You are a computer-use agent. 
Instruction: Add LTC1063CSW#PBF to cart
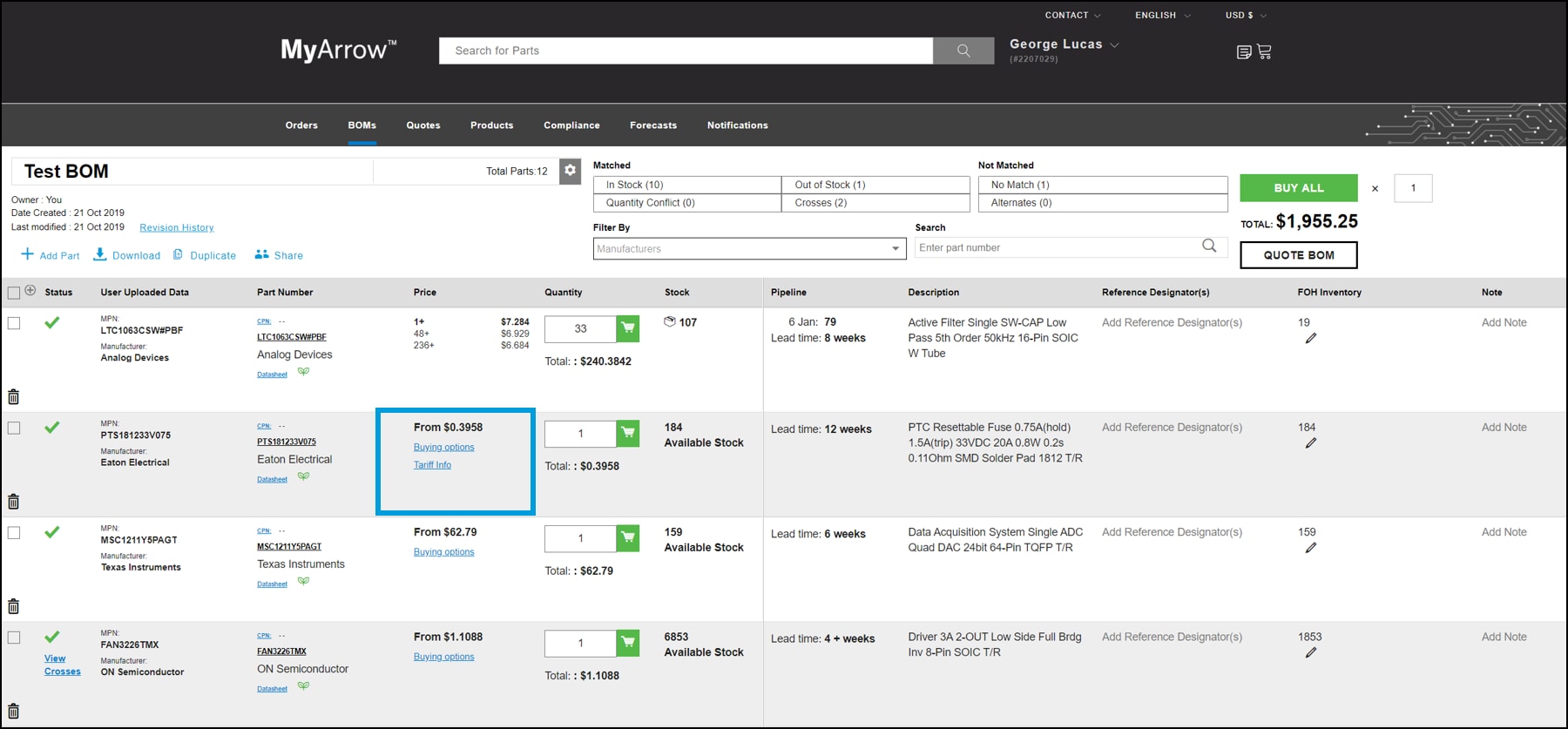pyautogui.click(x=627, y=329)
